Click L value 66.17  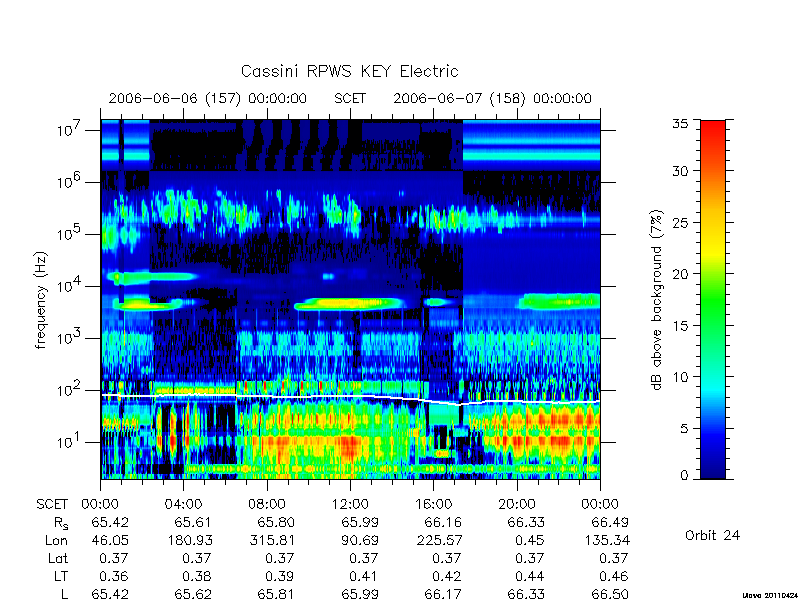(443, 594)
